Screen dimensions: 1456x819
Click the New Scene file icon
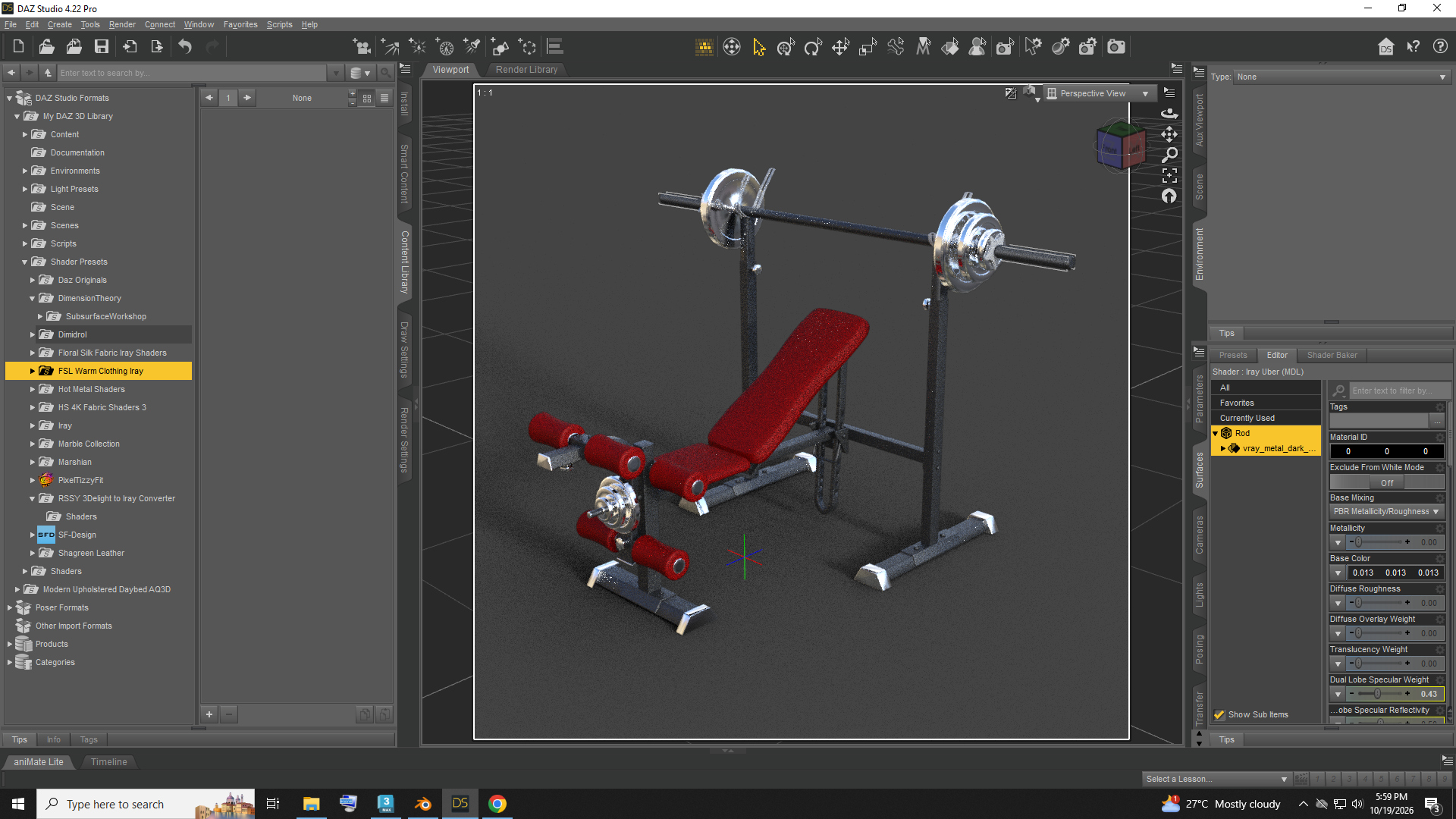point(18,47)
